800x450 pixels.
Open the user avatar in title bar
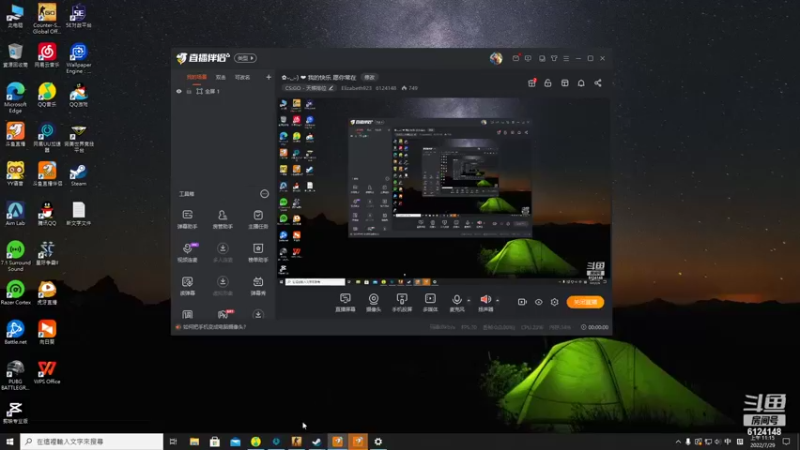point(496,58)
